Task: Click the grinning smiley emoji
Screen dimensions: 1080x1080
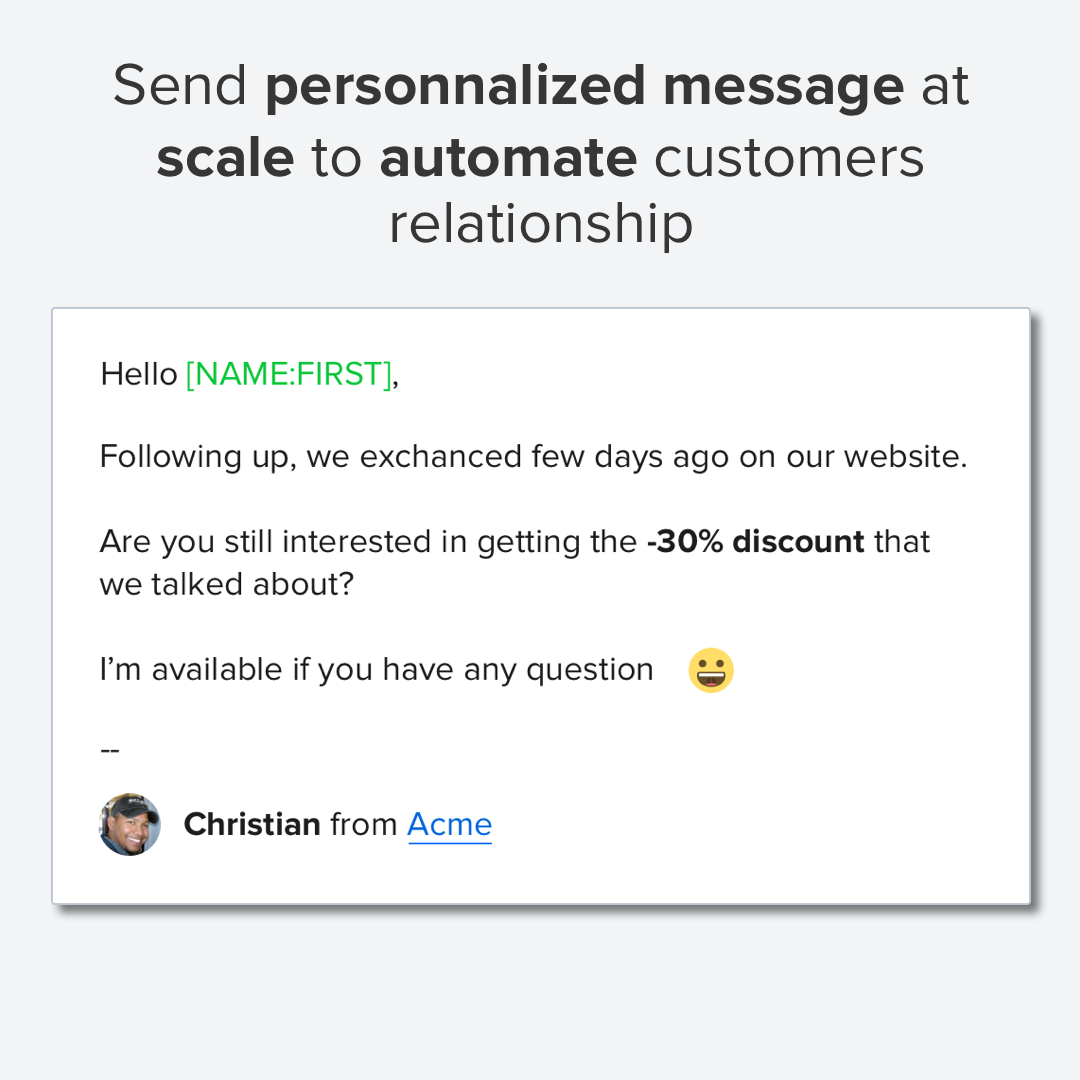Action: (711, 670)
